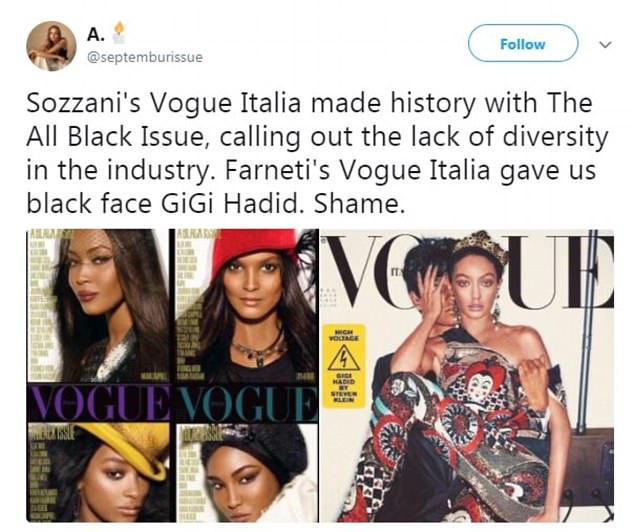Expand the tweet options chevron menu
Image resolution: width=634 pixels, height=532 pixels.
604,45
